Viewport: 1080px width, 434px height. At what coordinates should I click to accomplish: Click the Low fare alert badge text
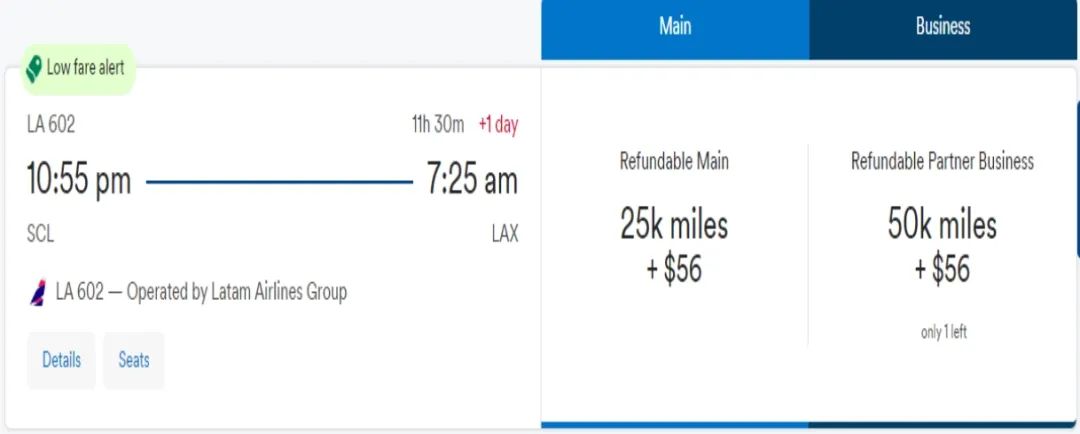pyautogui.click(x=86, y=69)
